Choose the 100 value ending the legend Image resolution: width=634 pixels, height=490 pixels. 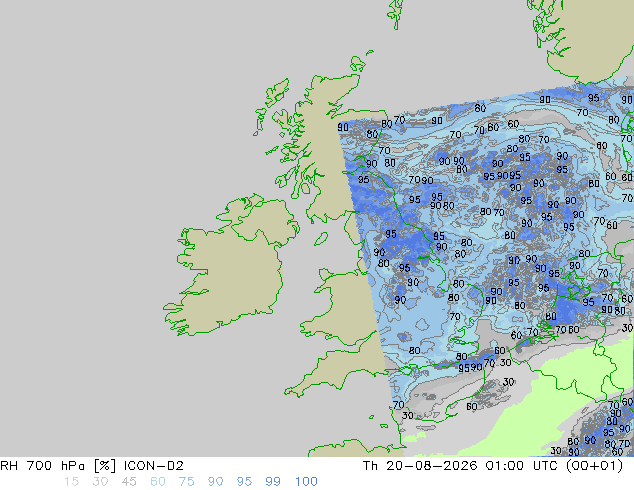click(306, 482)
